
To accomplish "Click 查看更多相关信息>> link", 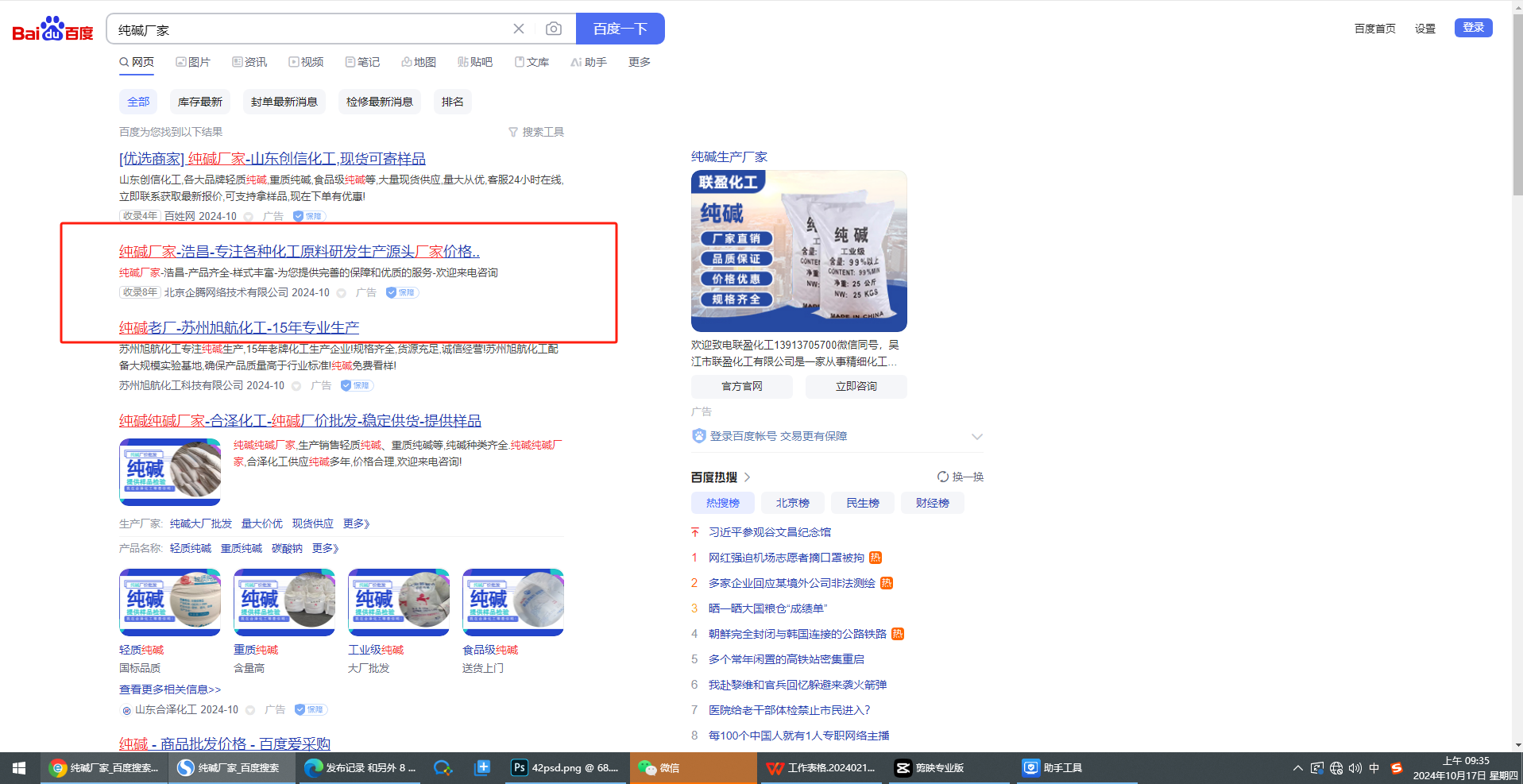I will point(170,689).
